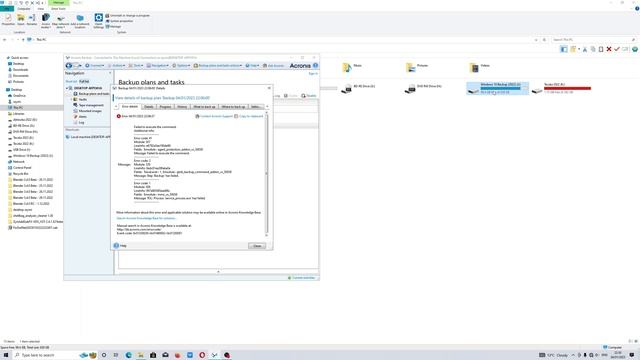Screen dimensions: 640x360
Task: Click the Close button in details dialog
Action: 257,246
